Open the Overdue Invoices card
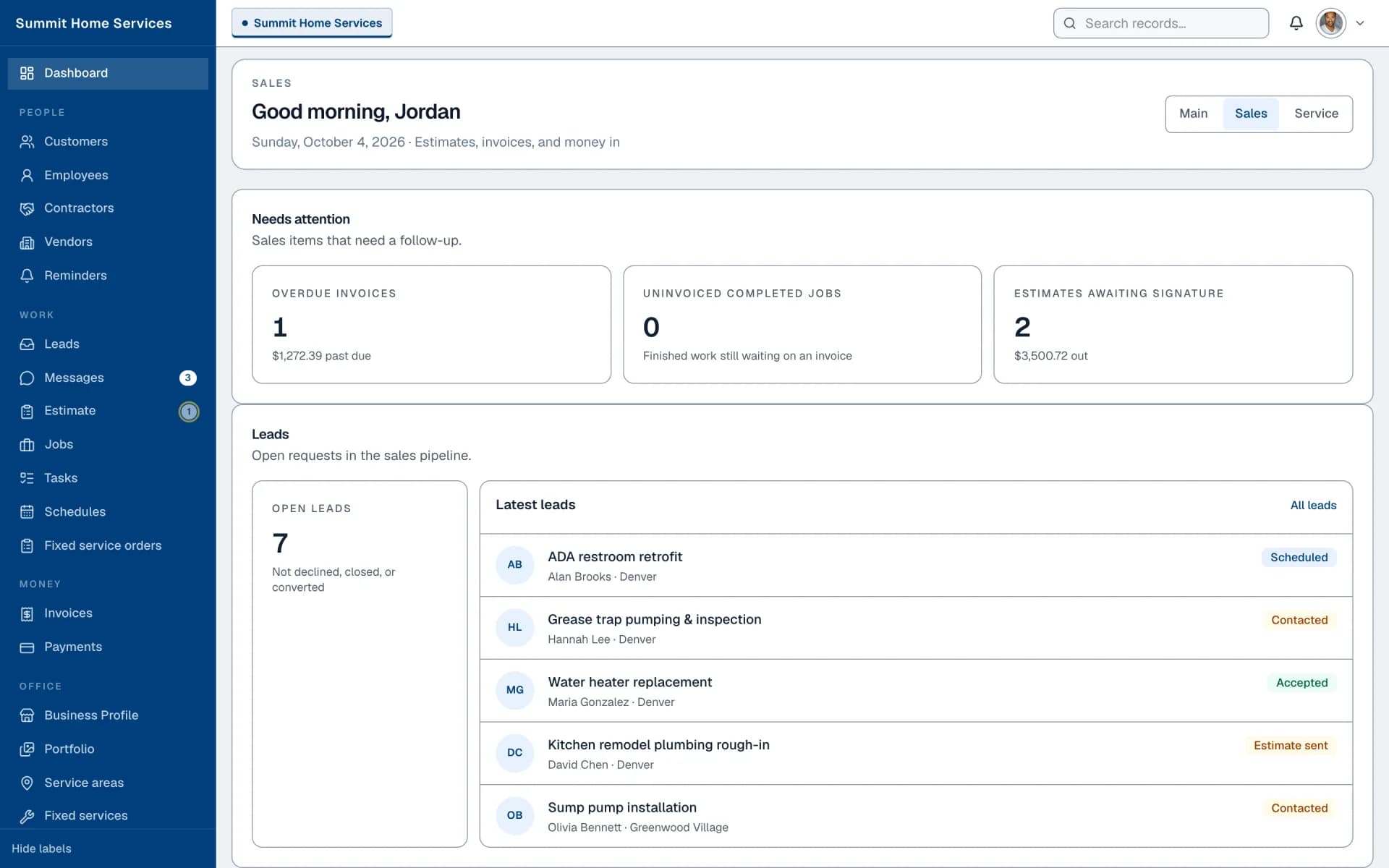Screen dimensions: 1389x868 431,324
